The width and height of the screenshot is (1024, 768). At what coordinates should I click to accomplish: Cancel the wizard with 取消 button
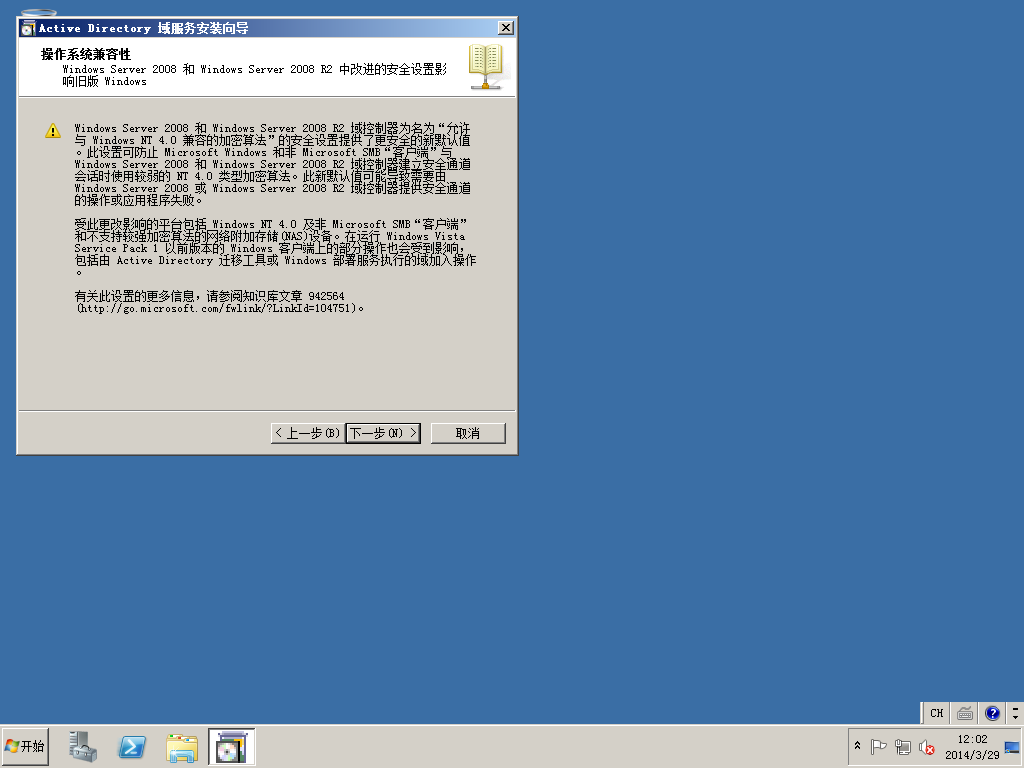pyautogui.click(x=468, y=433)
